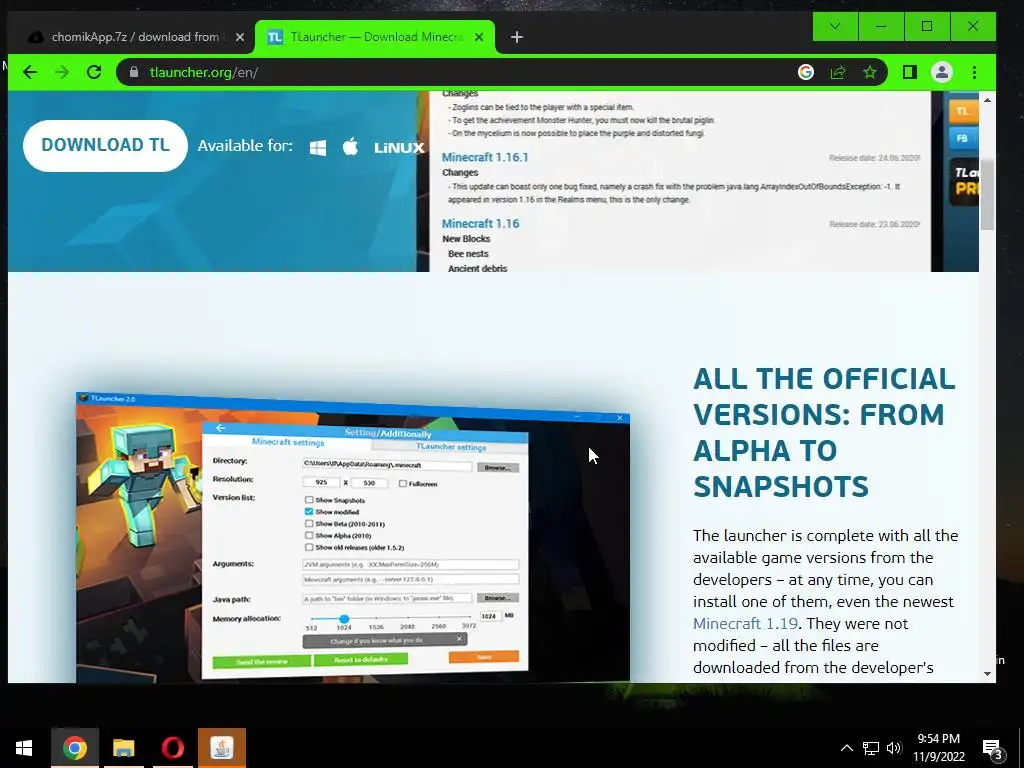Click the Java app taskbar icon

tap(222, 748)
